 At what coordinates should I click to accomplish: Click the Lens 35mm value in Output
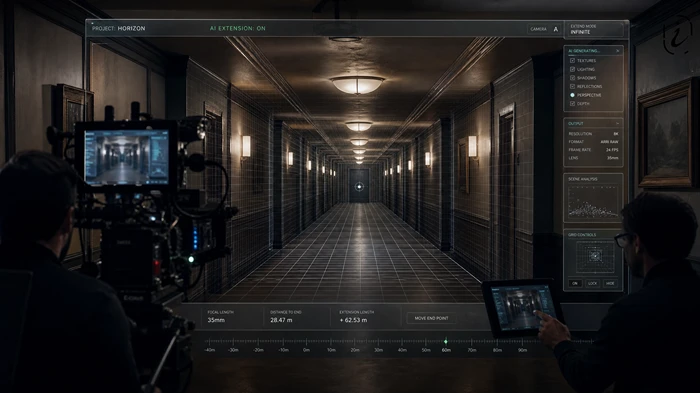tap(613, 158)
